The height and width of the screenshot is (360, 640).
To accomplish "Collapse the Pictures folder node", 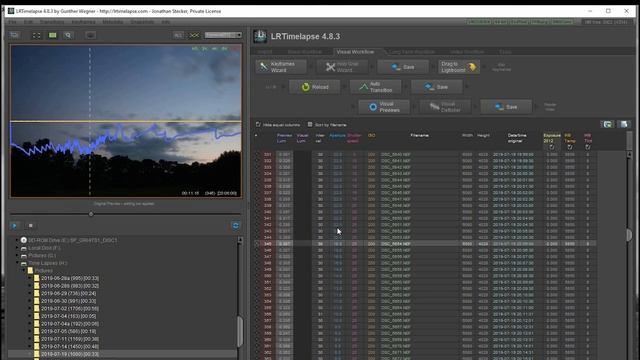I will (24, 271).
